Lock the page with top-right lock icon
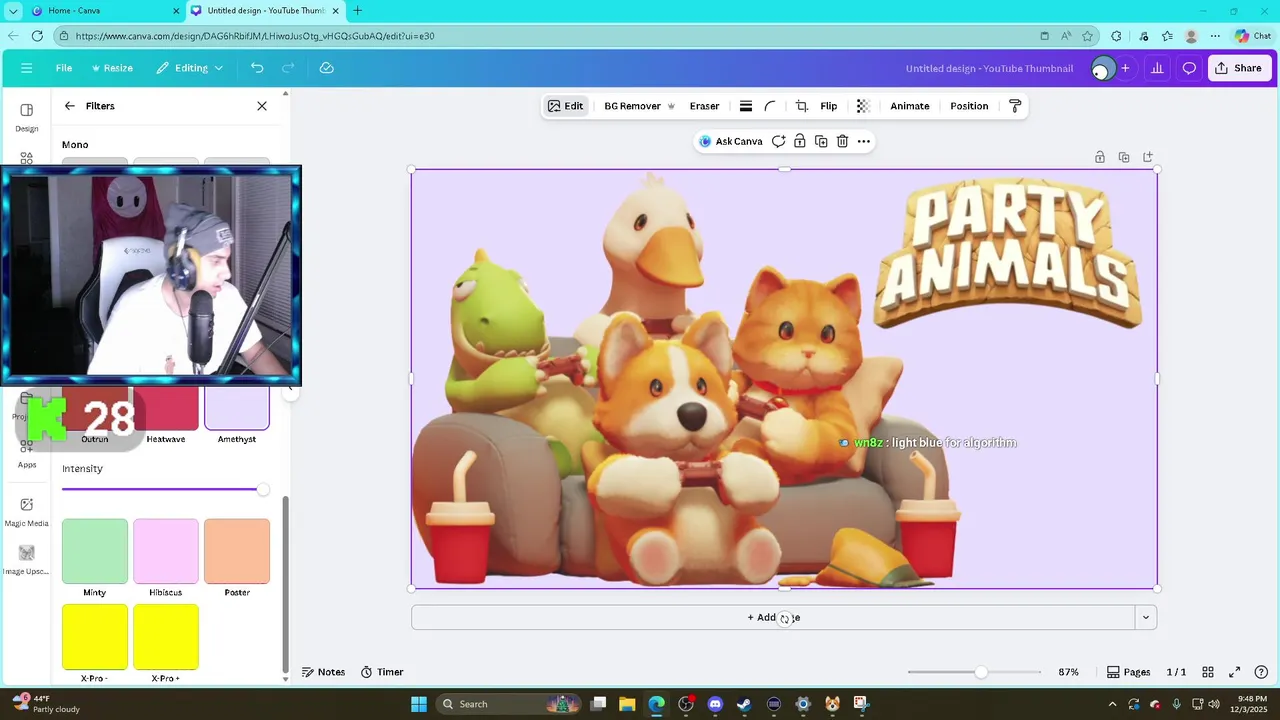The image size is (1280, 720). click(x=1100, y=157)
